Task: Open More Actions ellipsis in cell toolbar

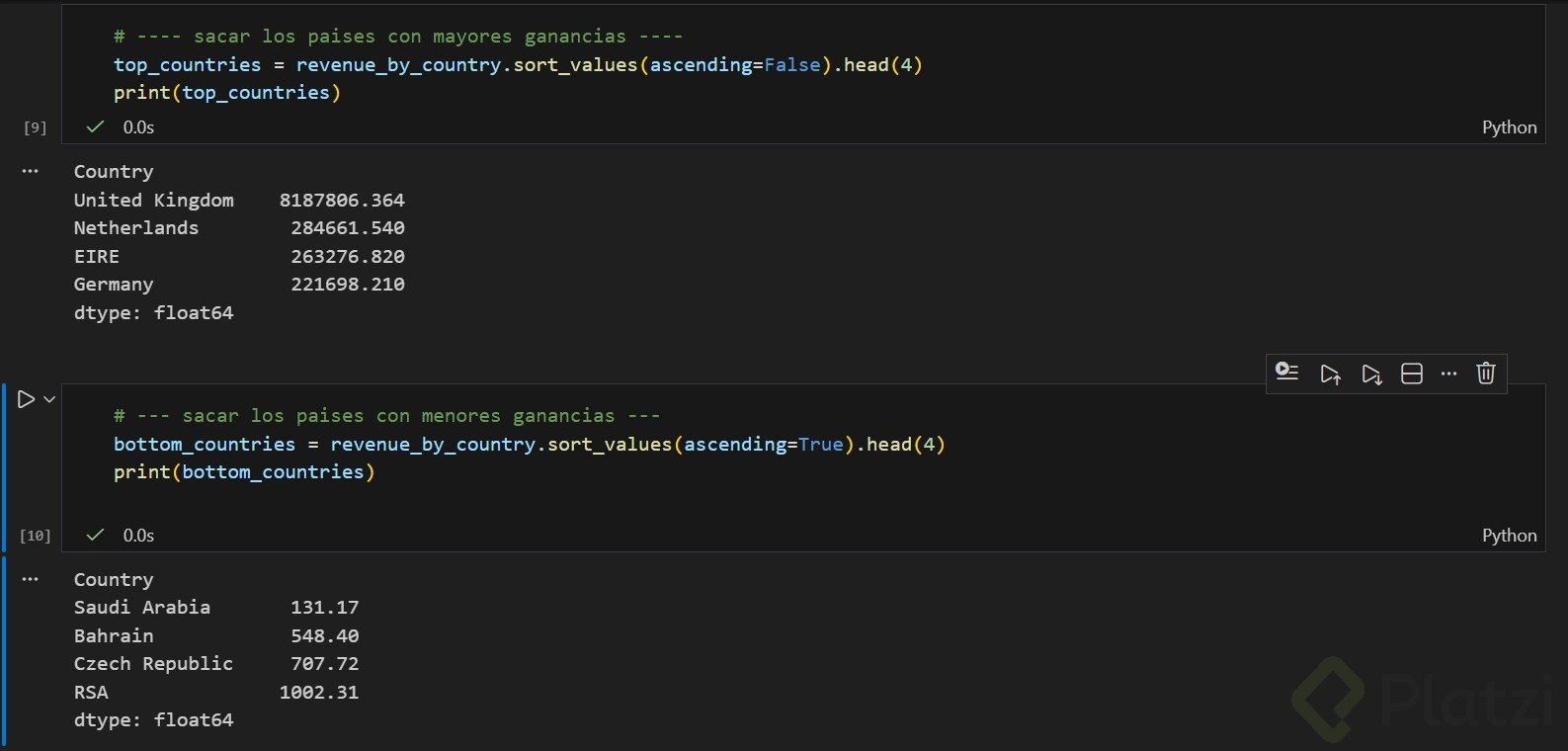Action: click(1448, 374)
